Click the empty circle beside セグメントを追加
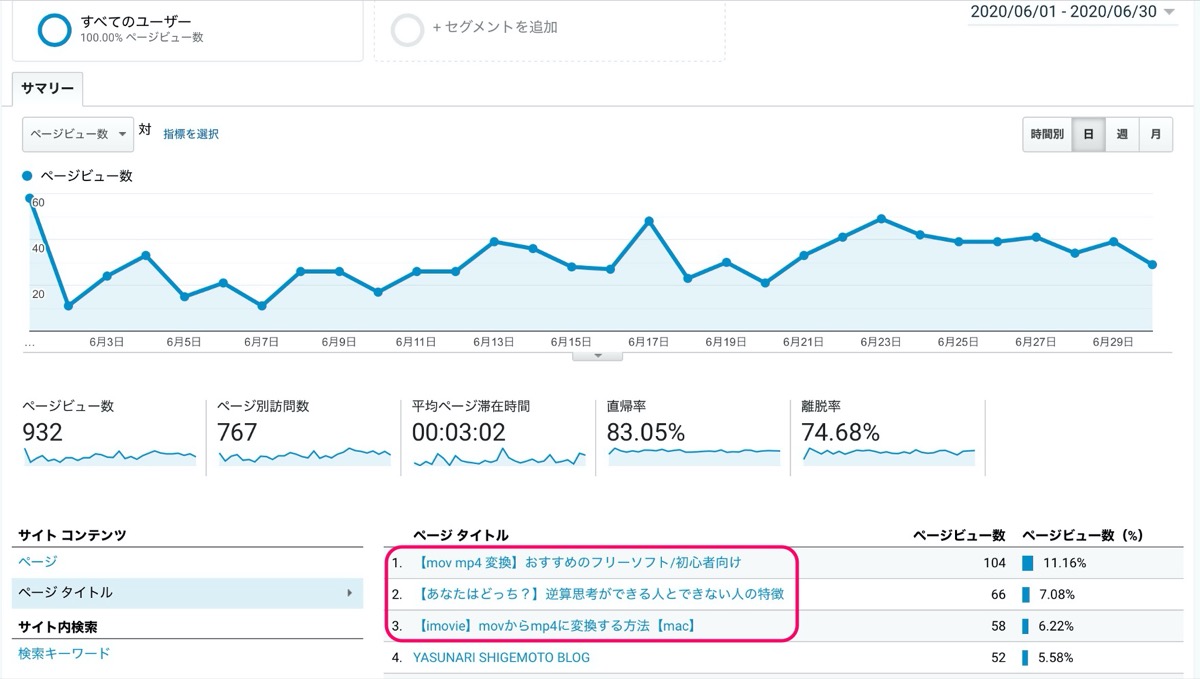1200x679 pixels. coord(408,29)
